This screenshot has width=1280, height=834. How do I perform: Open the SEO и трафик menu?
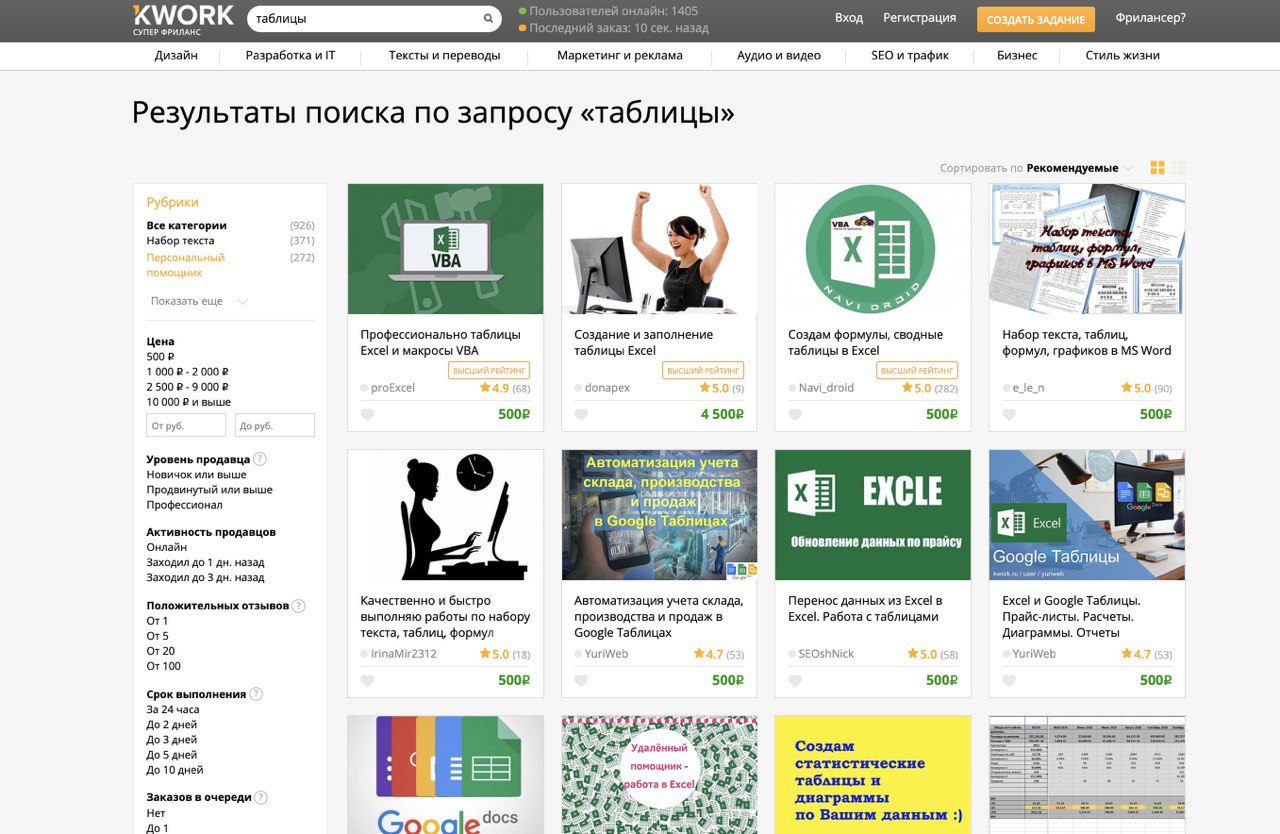click(910, 56)
